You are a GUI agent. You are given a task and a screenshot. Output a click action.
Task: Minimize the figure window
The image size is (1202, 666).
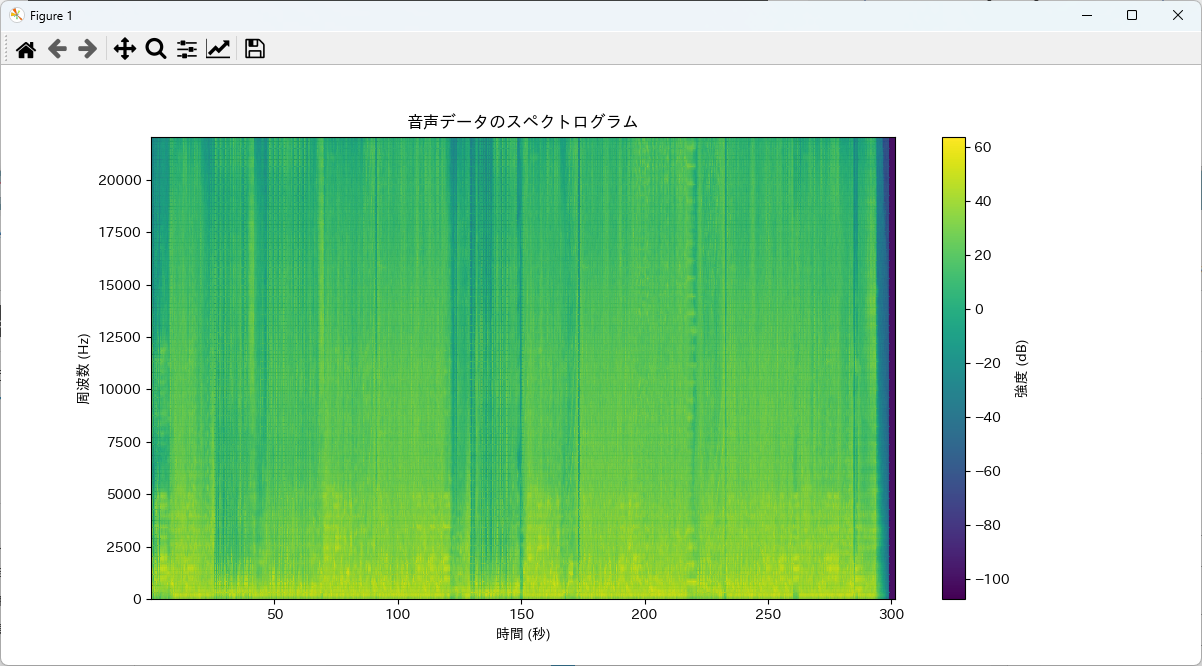click(1085, 15)
